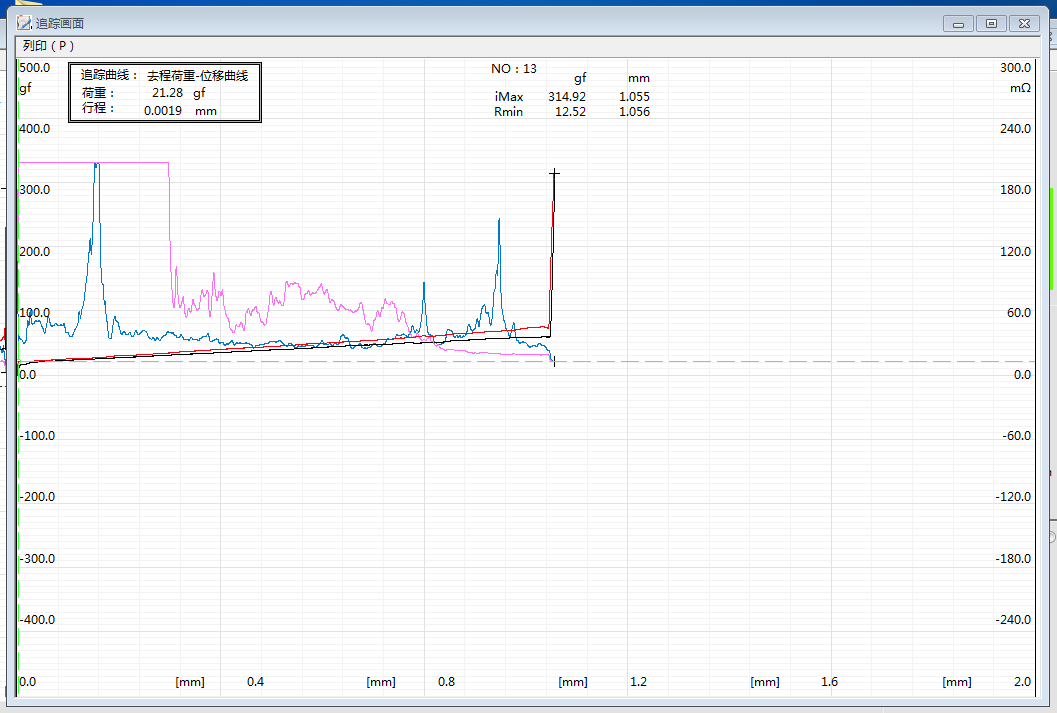Image resolution: width=1057 pixels, height=713 pixels.
Task: Click the Rmin value 12.52
Action: (x=570, y=112)
